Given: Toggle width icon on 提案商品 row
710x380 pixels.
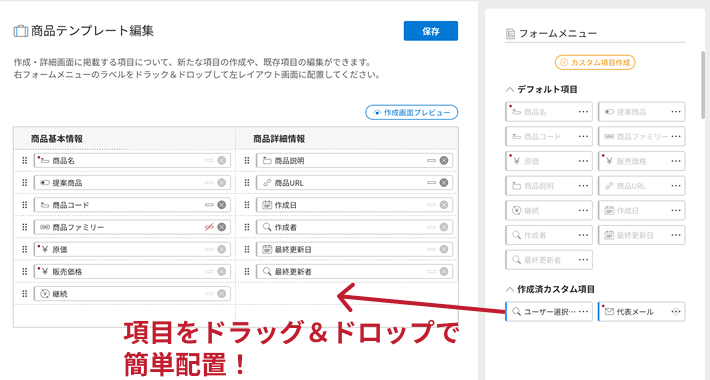Looking at the screenshot, I should coord(209,183).
